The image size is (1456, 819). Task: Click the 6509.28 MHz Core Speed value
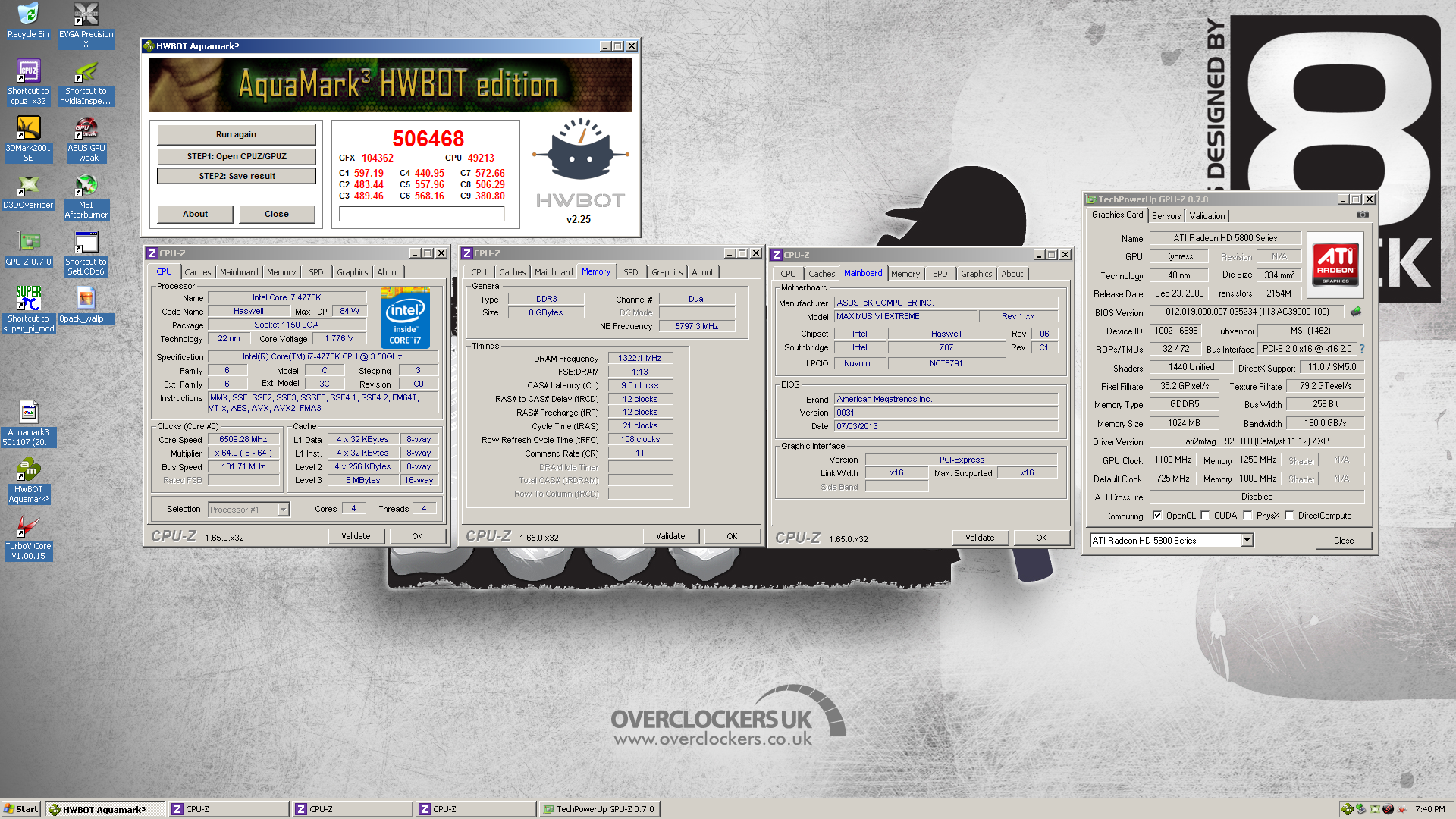(x=243, y=440)
